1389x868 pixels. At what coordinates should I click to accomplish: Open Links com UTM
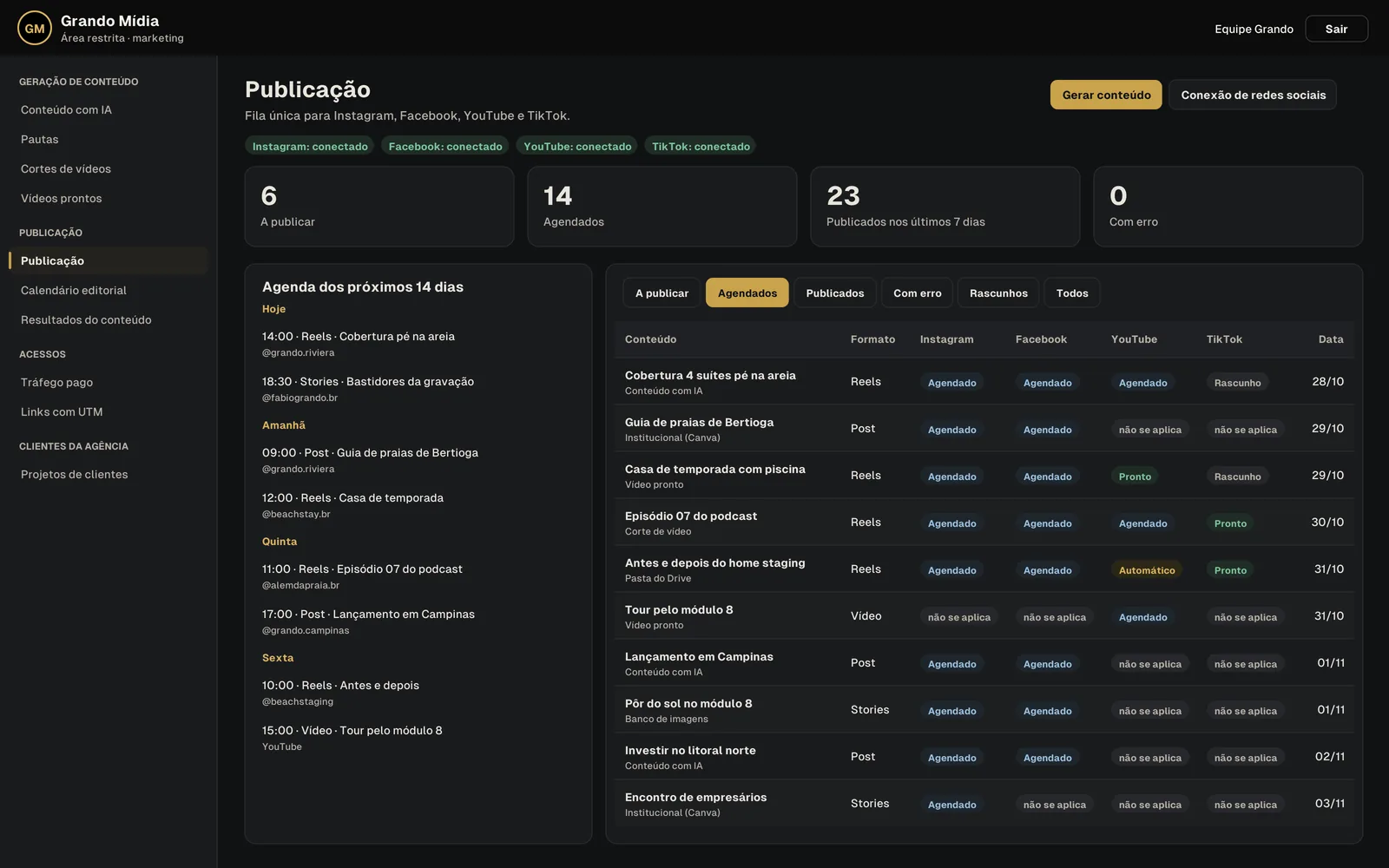click(109, 412)
